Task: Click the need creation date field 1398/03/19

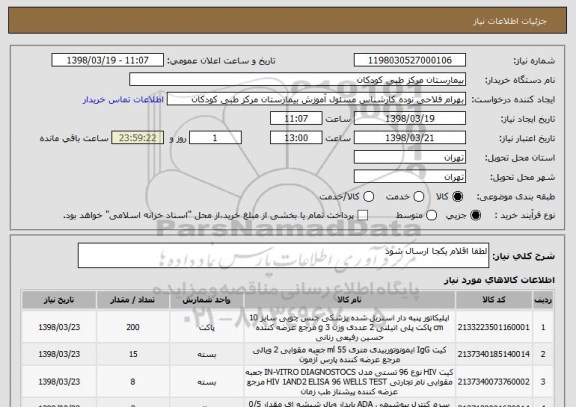Action: point(410,119)
